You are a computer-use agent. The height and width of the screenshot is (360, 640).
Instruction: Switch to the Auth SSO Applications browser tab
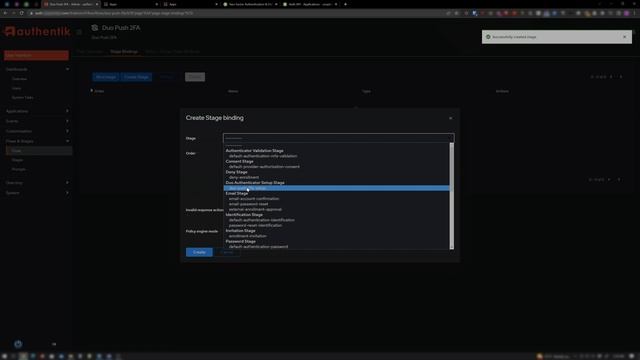point(311,4)
